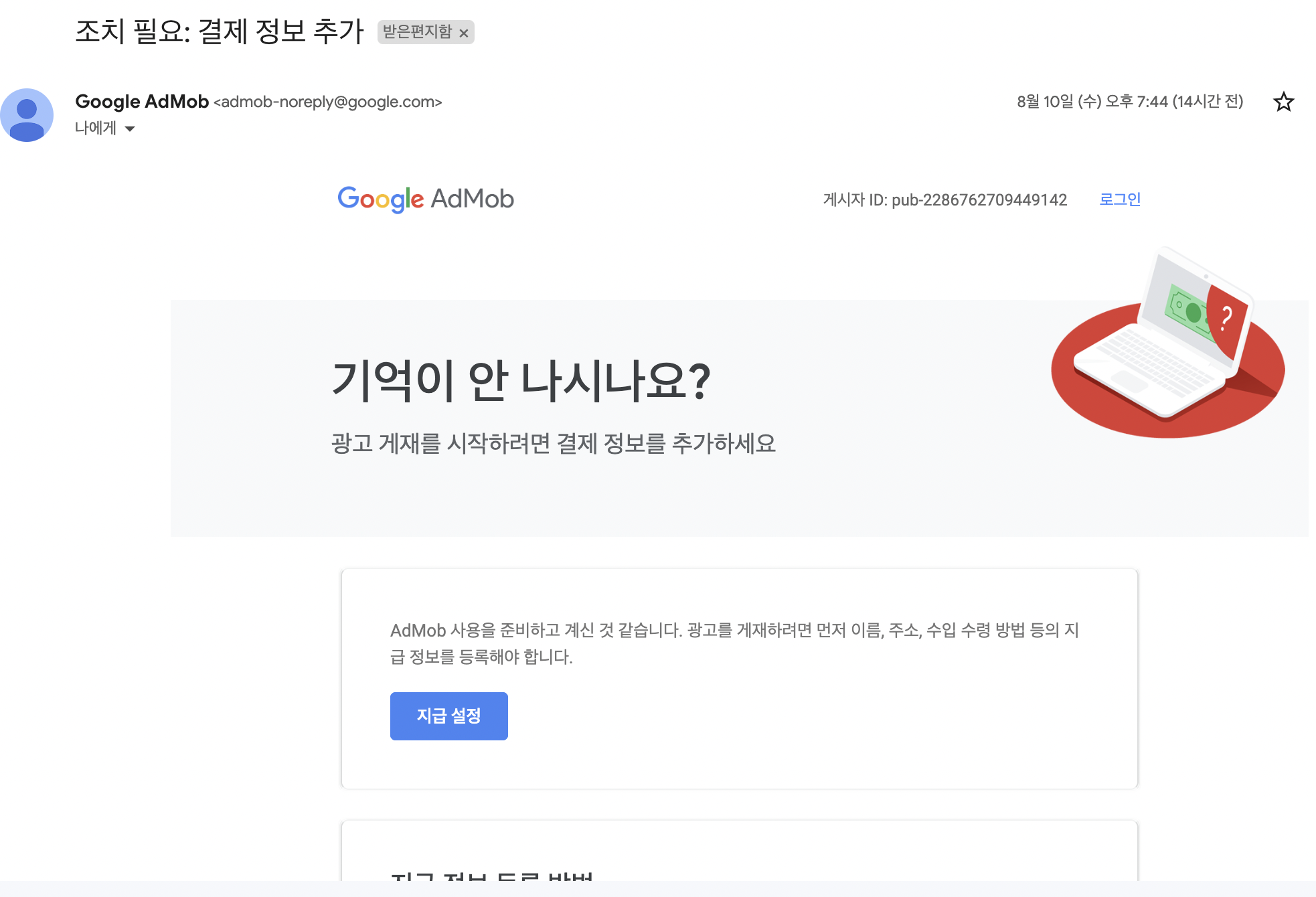Remove the 받은편지함 label with its x
This screenshot has height=897, width=1316.
tap(463, 33)
